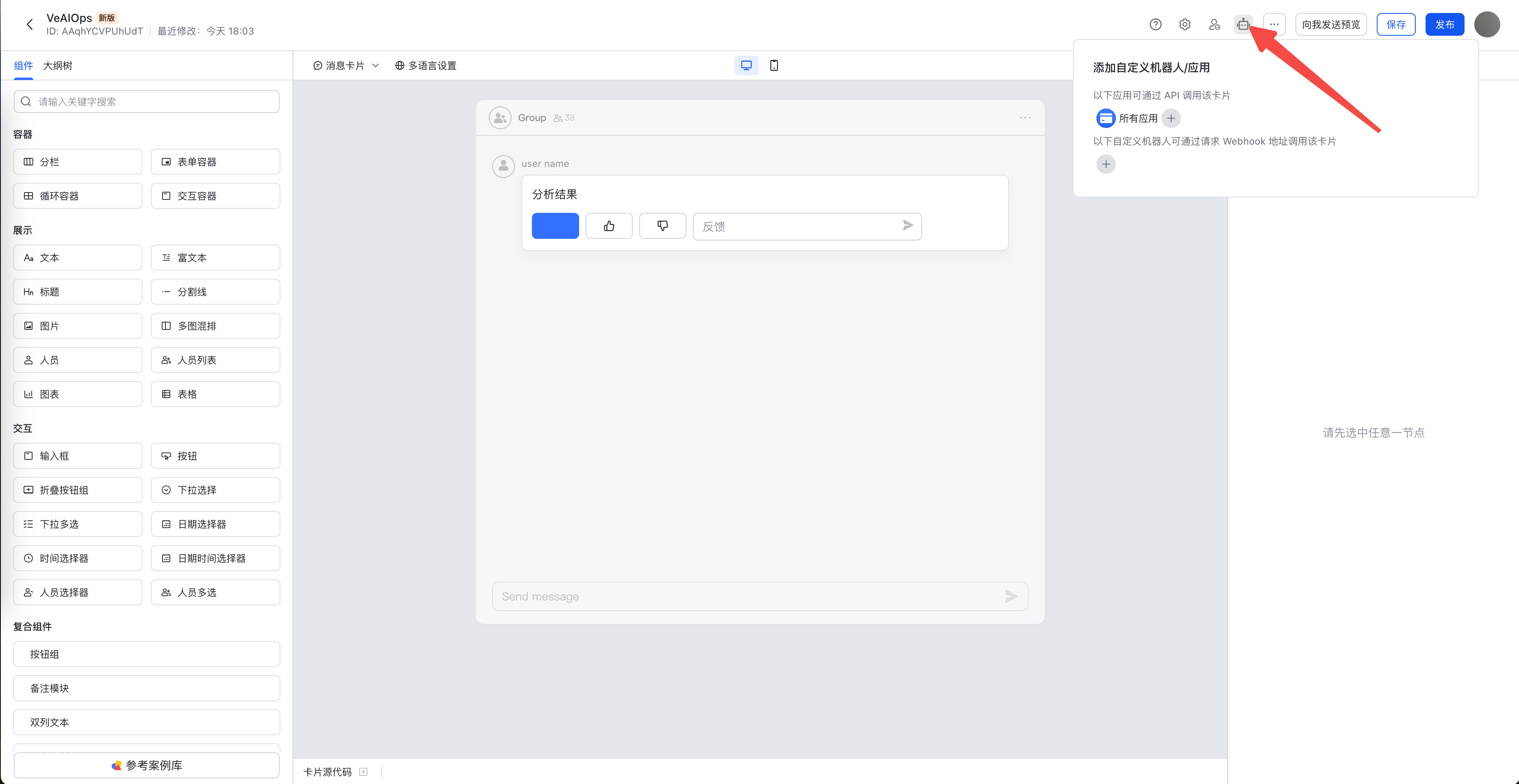The image size is (1519, 784).
Task: Open ellipsis menu in Group chat header
Action: tap(1025, 118)
